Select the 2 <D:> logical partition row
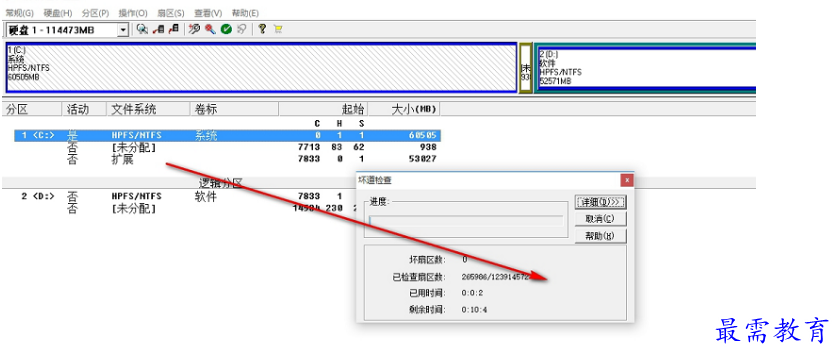Viewport: 837px width, 362px height. click(185, 196)
